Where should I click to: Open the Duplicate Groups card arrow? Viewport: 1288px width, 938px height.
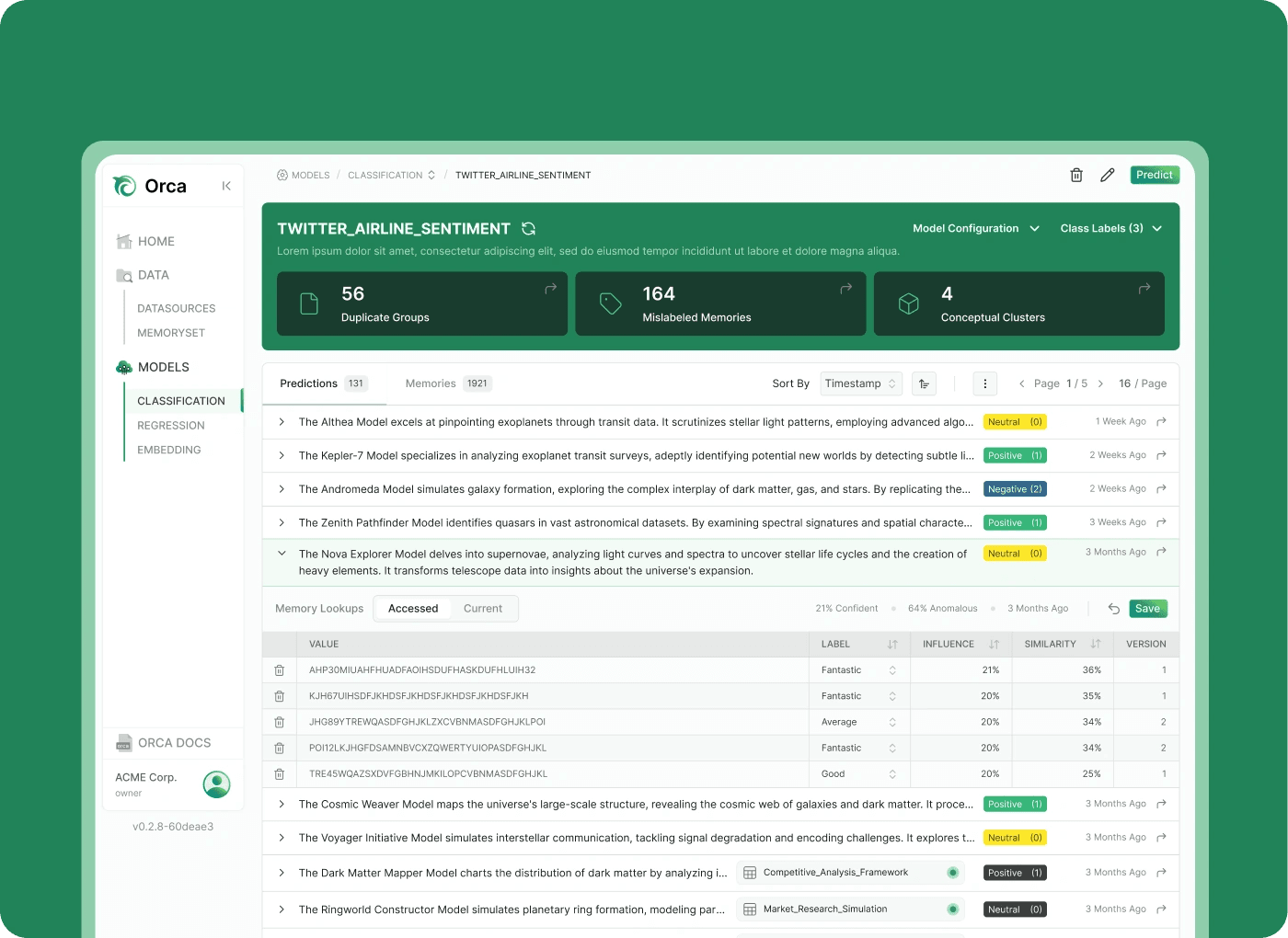550,289
